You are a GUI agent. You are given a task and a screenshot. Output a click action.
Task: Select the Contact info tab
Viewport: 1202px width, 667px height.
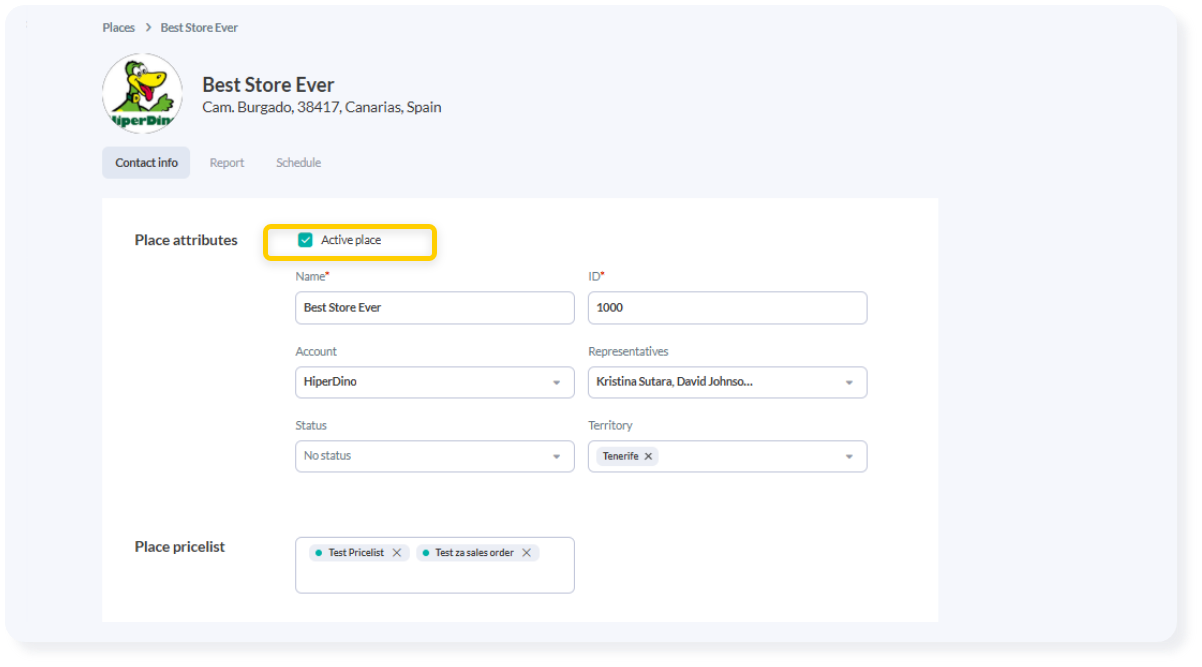[146, 163]
